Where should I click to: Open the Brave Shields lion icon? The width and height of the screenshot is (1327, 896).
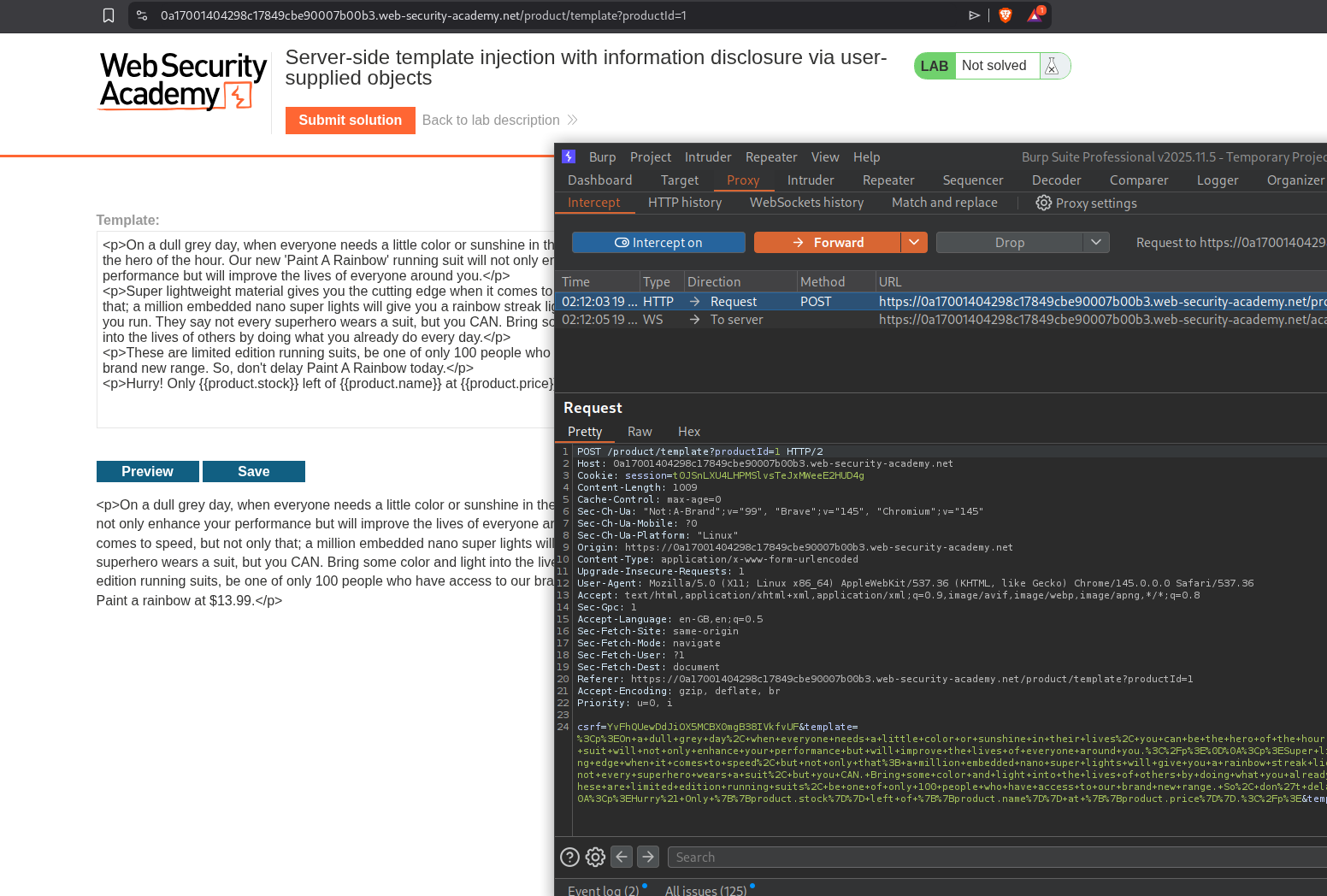[x=1006, y=15]
